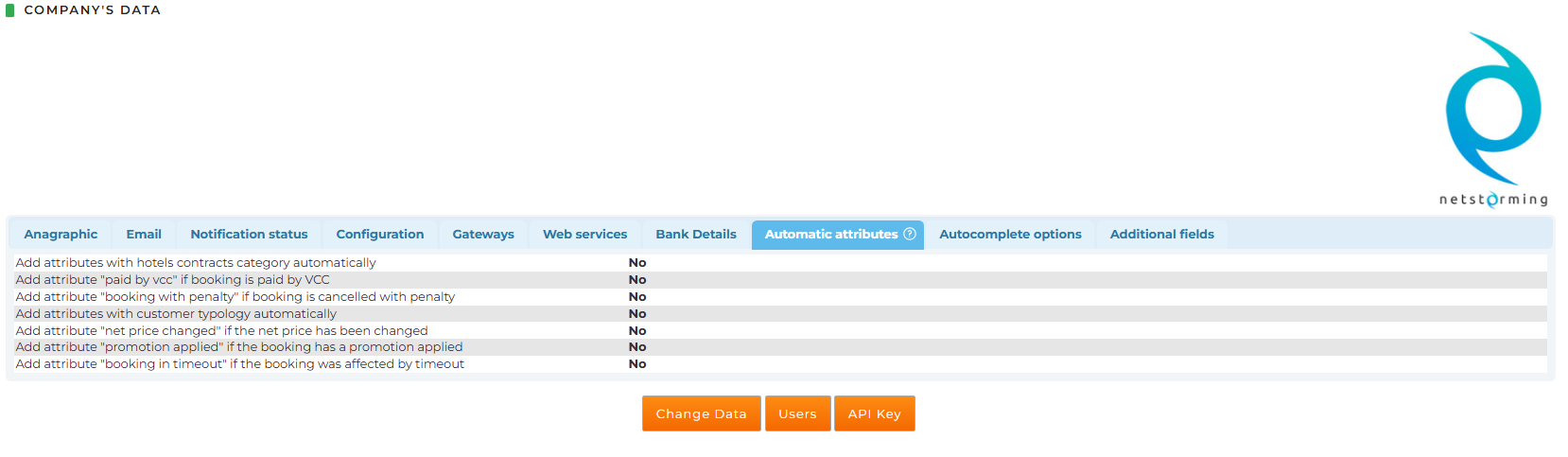
Task: Click the "booking in timeout" attribute row
Action: pos(780,364)
